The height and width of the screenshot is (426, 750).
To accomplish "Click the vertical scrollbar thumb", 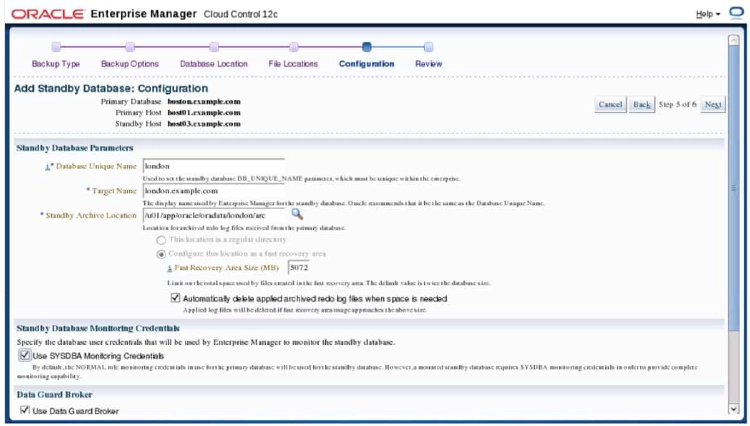I will coord(734,188).
